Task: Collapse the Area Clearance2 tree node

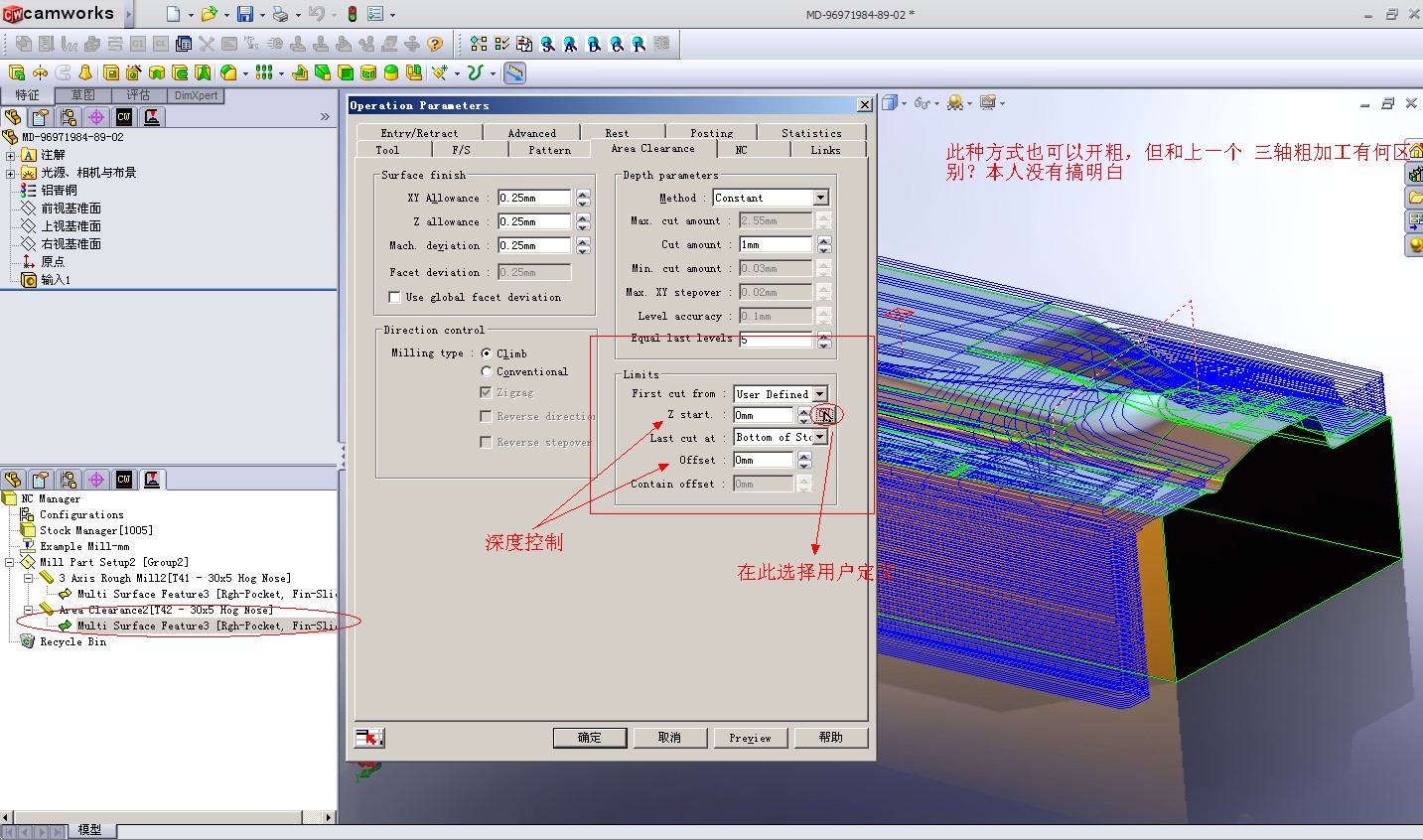Action: coord(28,610)
